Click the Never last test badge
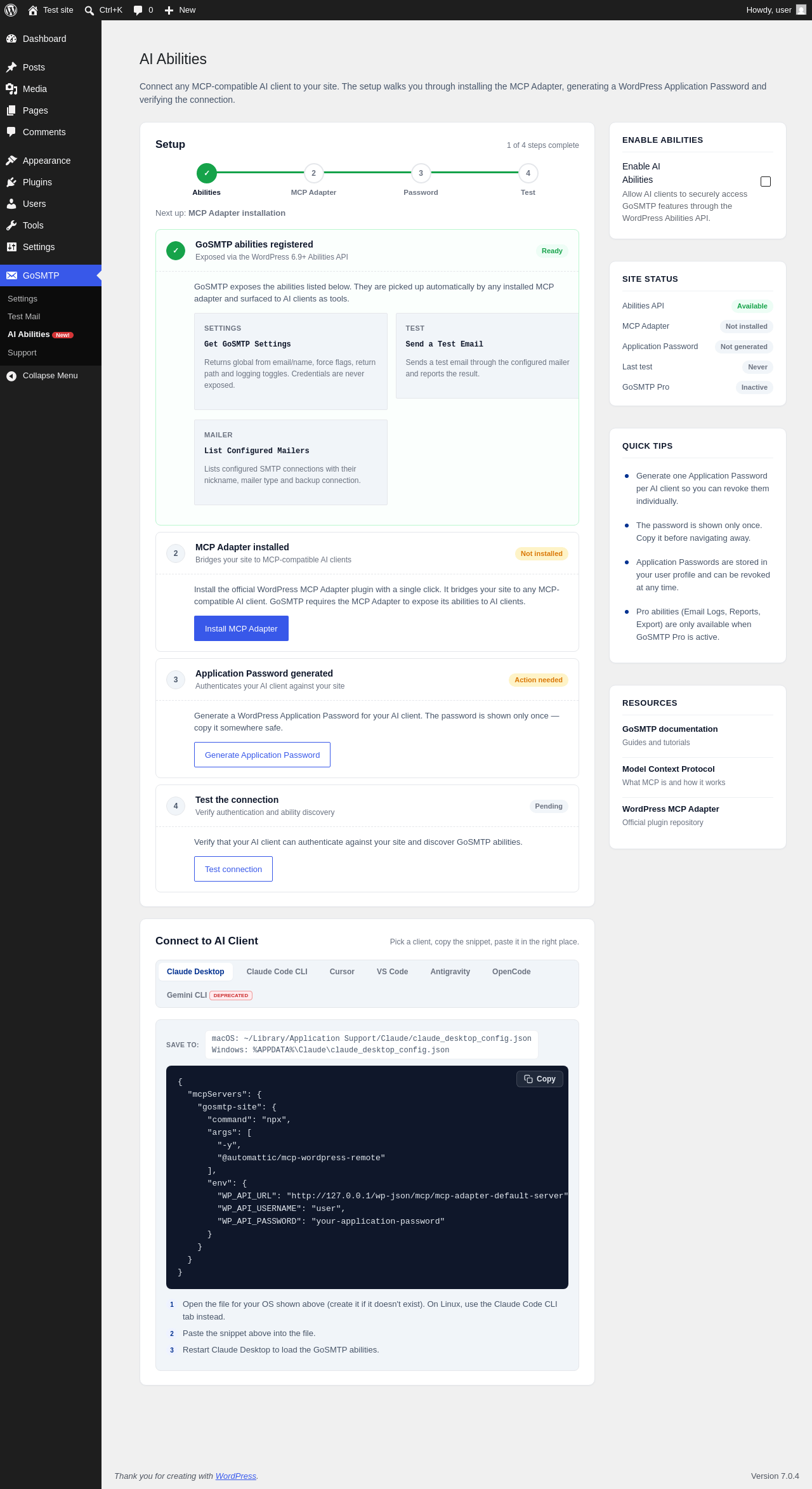 (x=757, y=367)
